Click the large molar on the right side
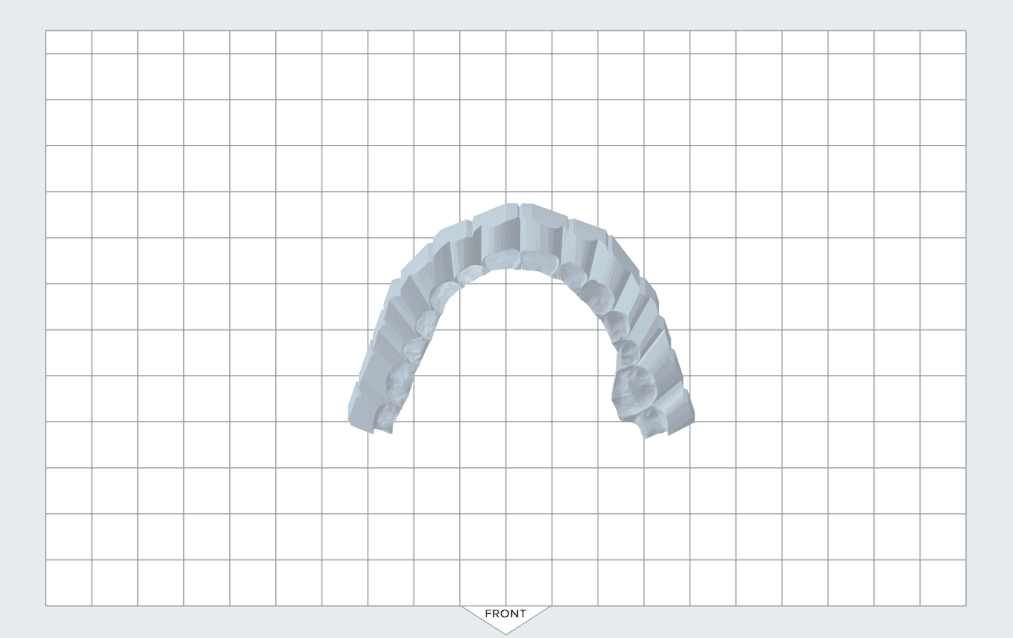Viewport: 1013px width, 638px height. pyautogui.click(x=633, y=385)
